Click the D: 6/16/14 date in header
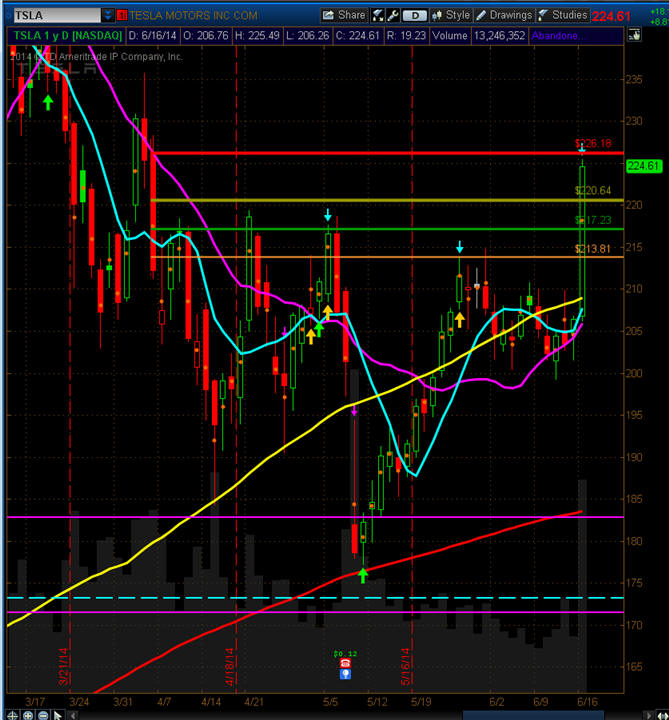This screenshot has width=669, height=720. (152, 35)
